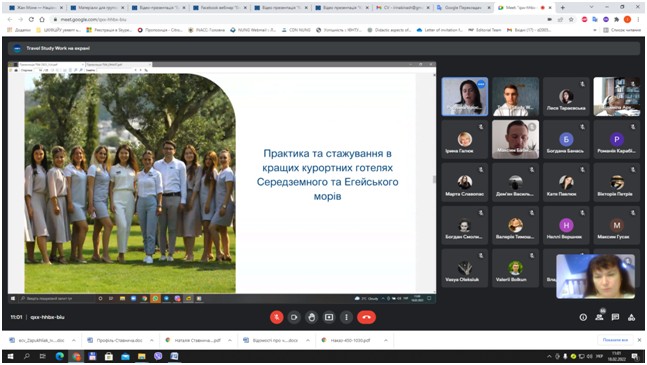This screenshot has width=647, height=365.
Task: Open Microsoft Store from the taskbar
Action: 109,356
